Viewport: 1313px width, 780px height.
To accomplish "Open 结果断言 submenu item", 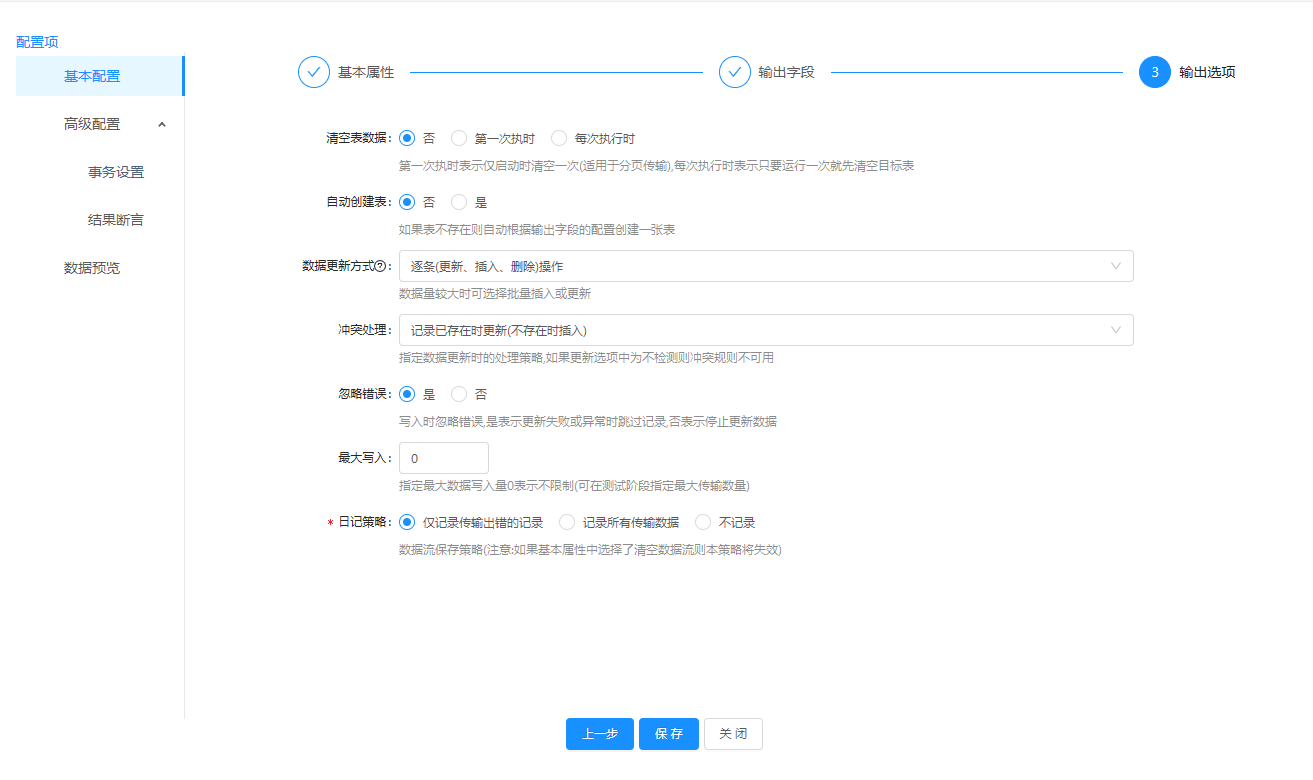I will (116, 220).
